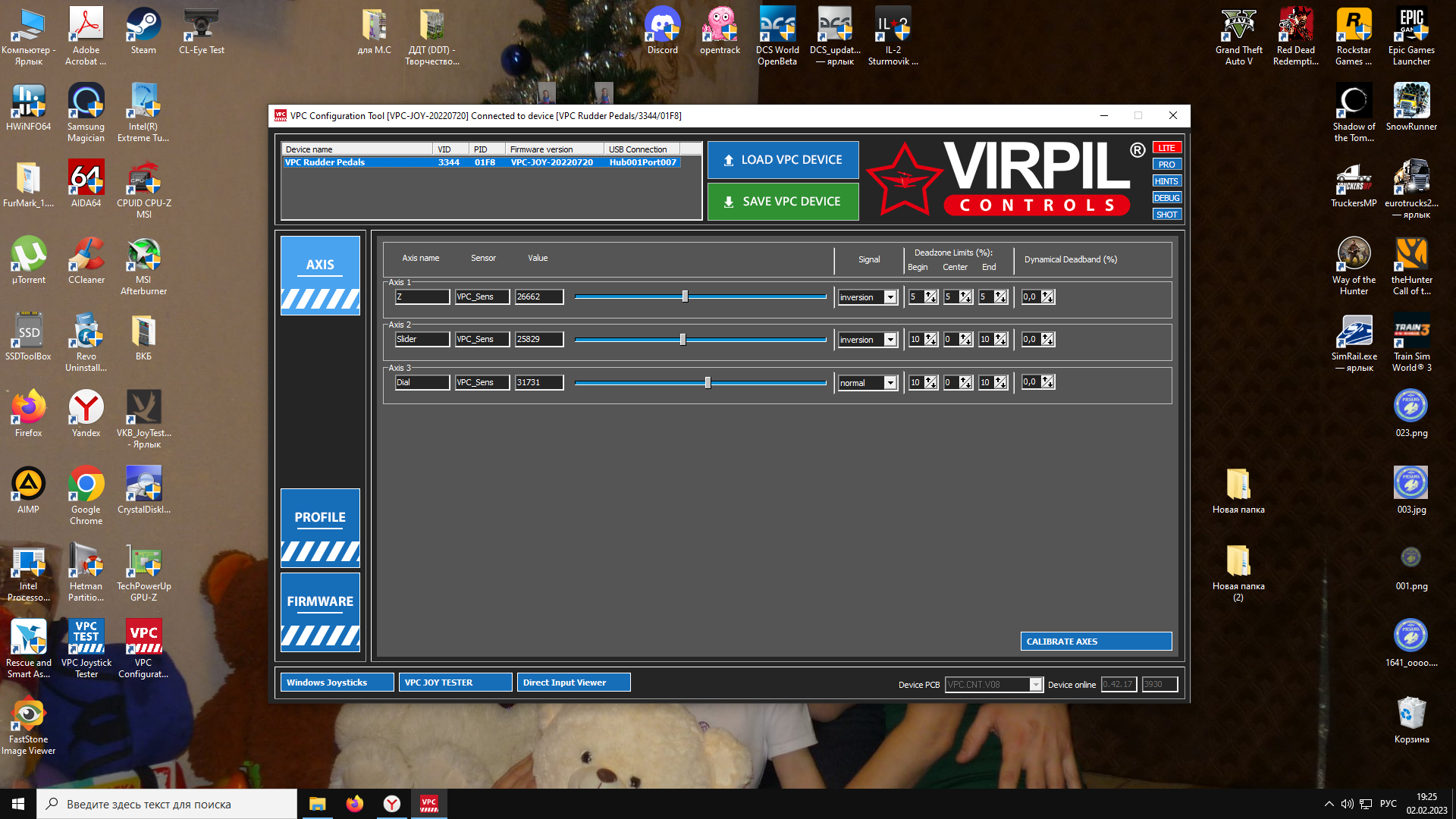Open File Explorer from the taskbar
This screenshot has height=819, width=1456.
pos(317,804)
